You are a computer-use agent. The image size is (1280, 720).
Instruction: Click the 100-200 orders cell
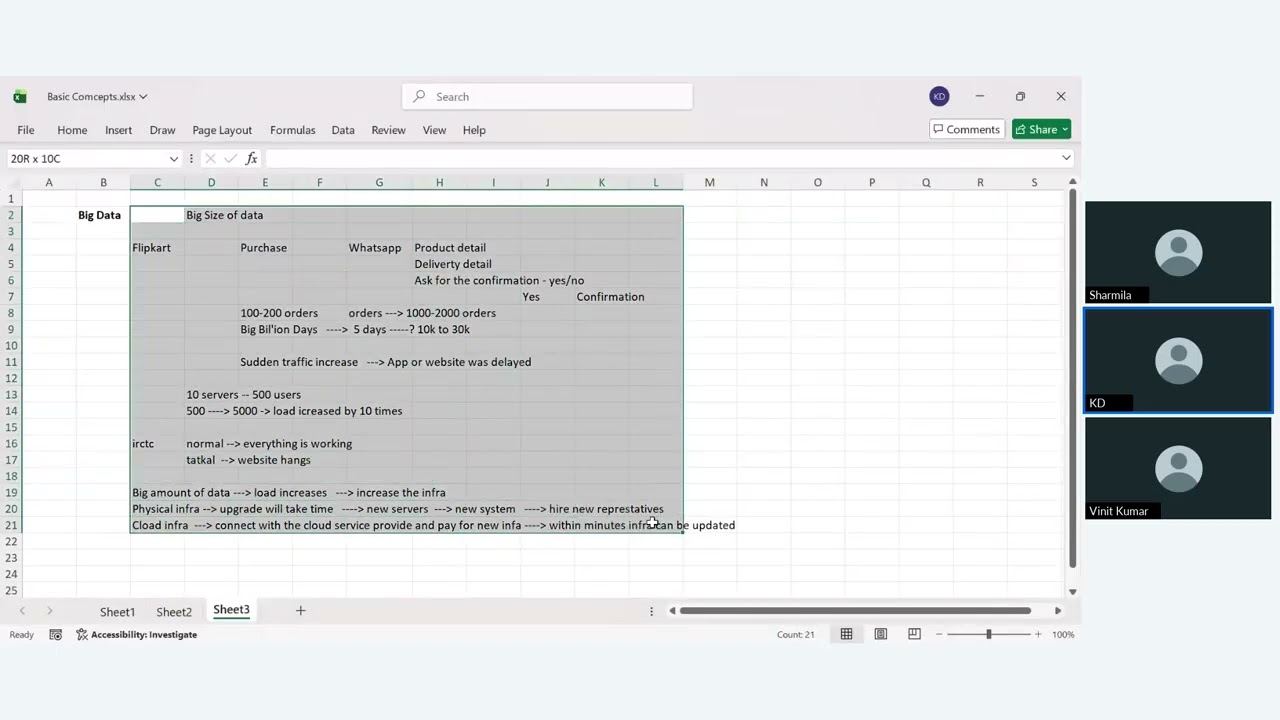278,313
